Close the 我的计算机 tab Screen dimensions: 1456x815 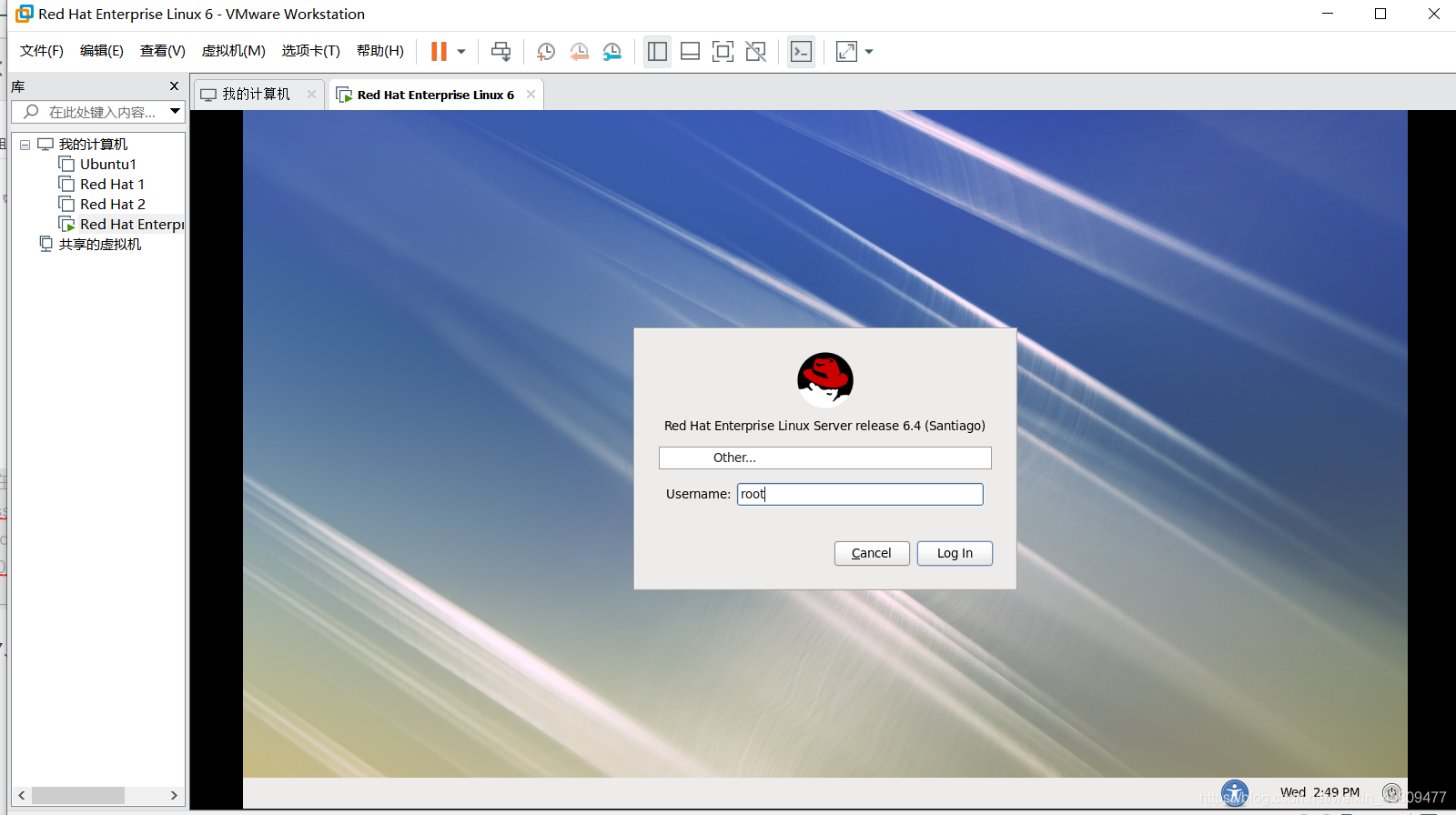(x=311, y=95)
